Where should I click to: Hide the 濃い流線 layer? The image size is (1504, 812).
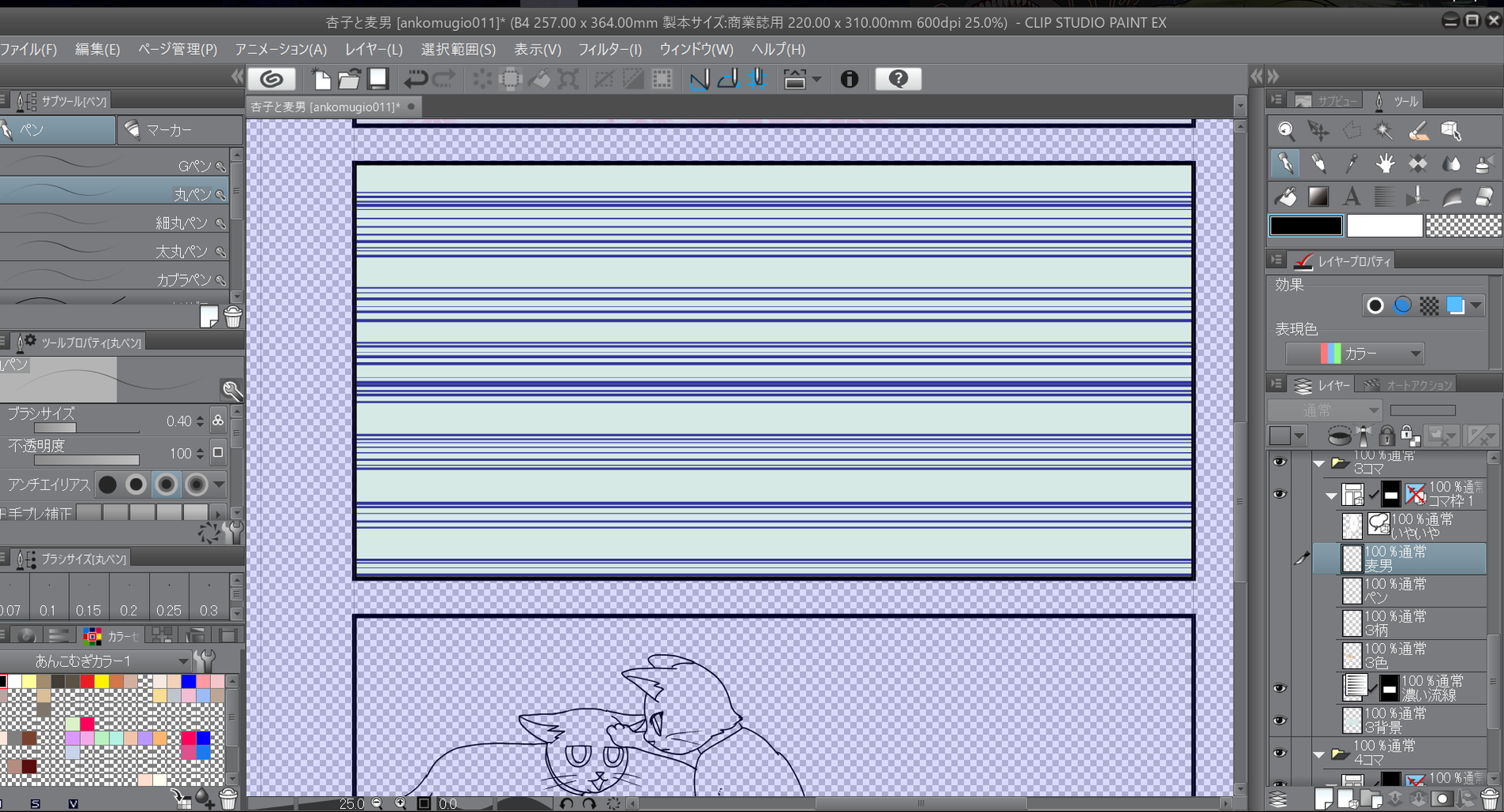click(x=1280, y=688)
